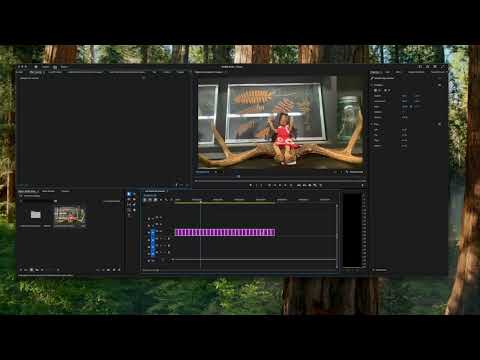This screenshot has height=360, width=480.
Task: Switch Project panel to icon view
Action: tap(32, 270)
